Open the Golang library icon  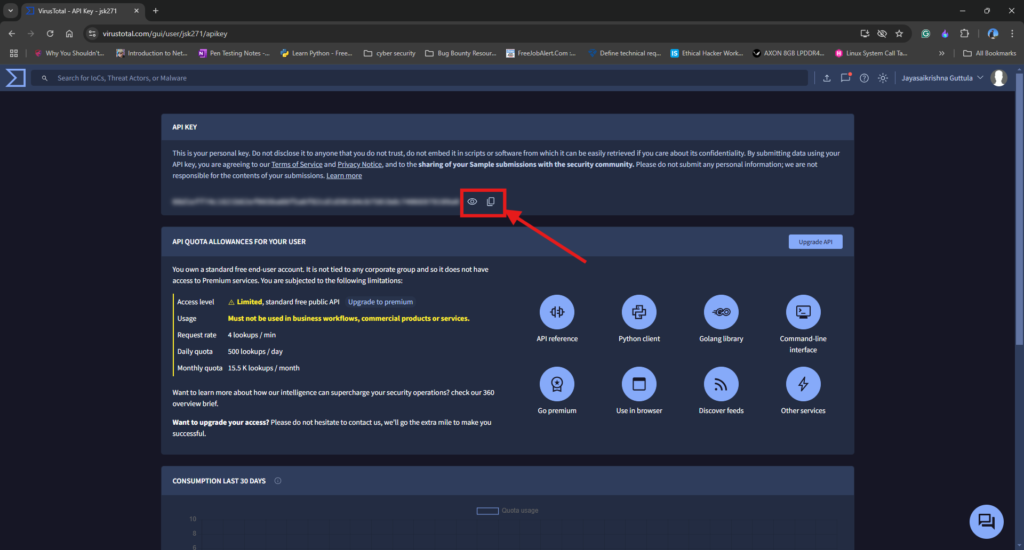[721, 312]
